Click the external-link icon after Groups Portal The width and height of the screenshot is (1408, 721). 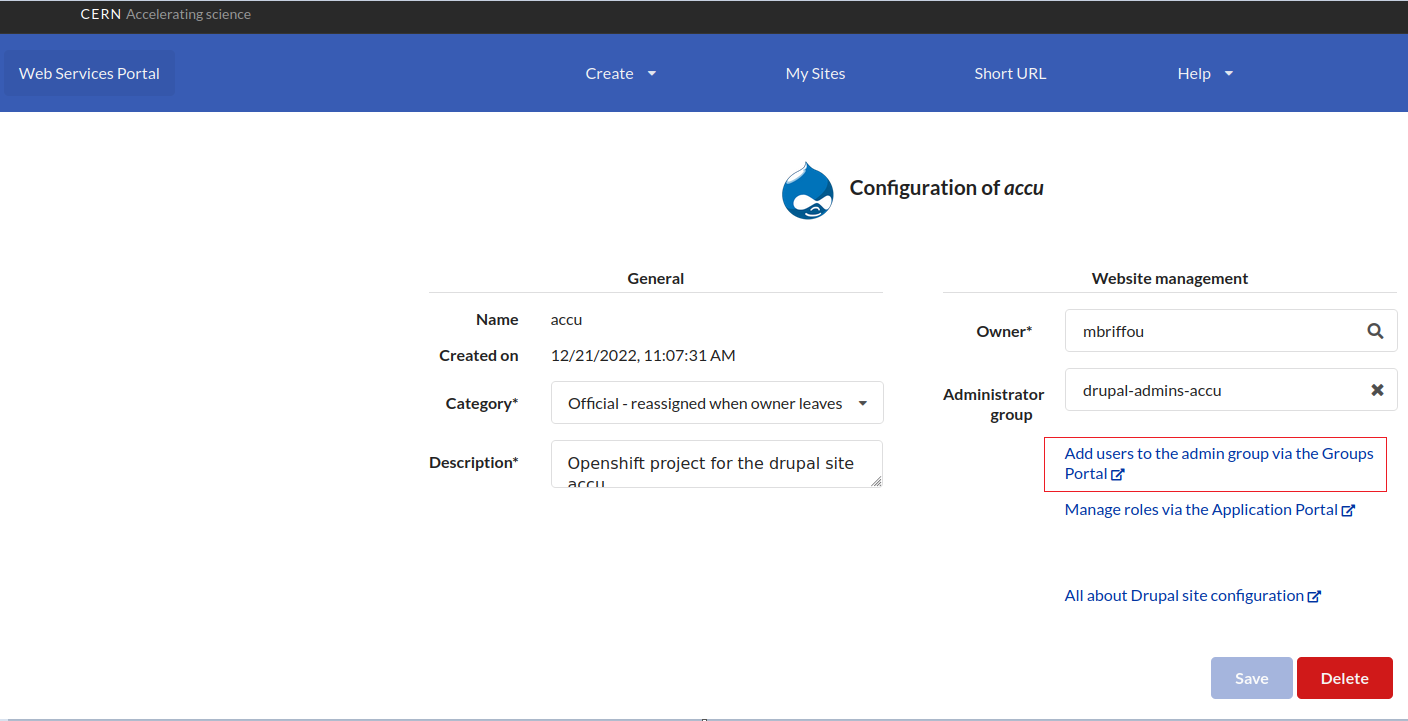[x=1118, y=474]
